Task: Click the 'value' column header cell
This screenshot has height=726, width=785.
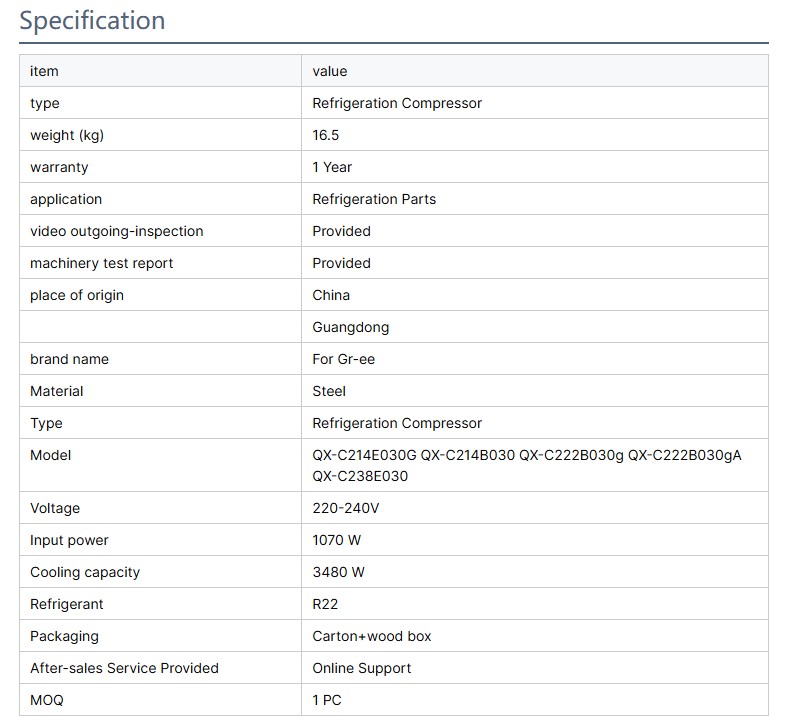Action: point(330,71)
